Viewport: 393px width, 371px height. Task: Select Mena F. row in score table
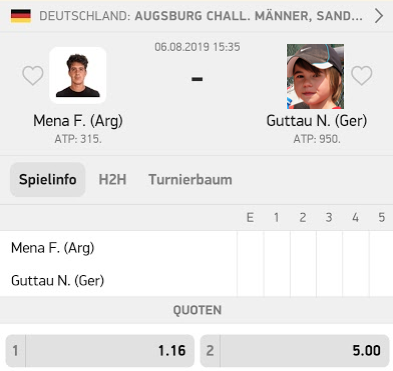pos(196,248)
